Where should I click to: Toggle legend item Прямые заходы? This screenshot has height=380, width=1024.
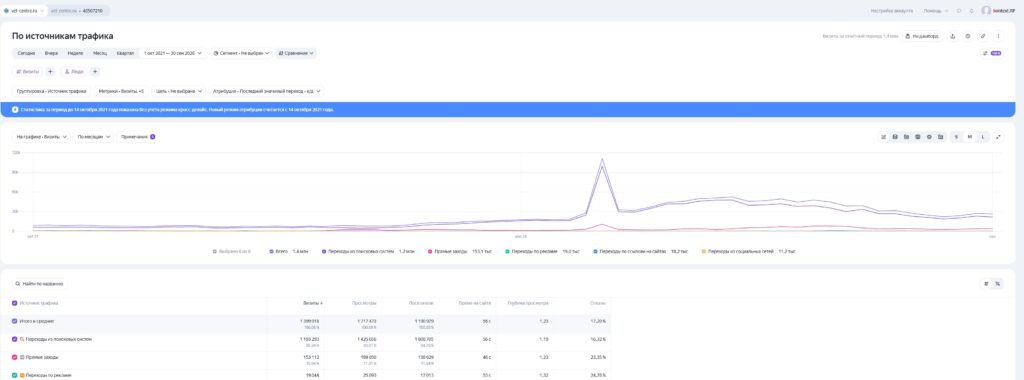pos(460,251)
